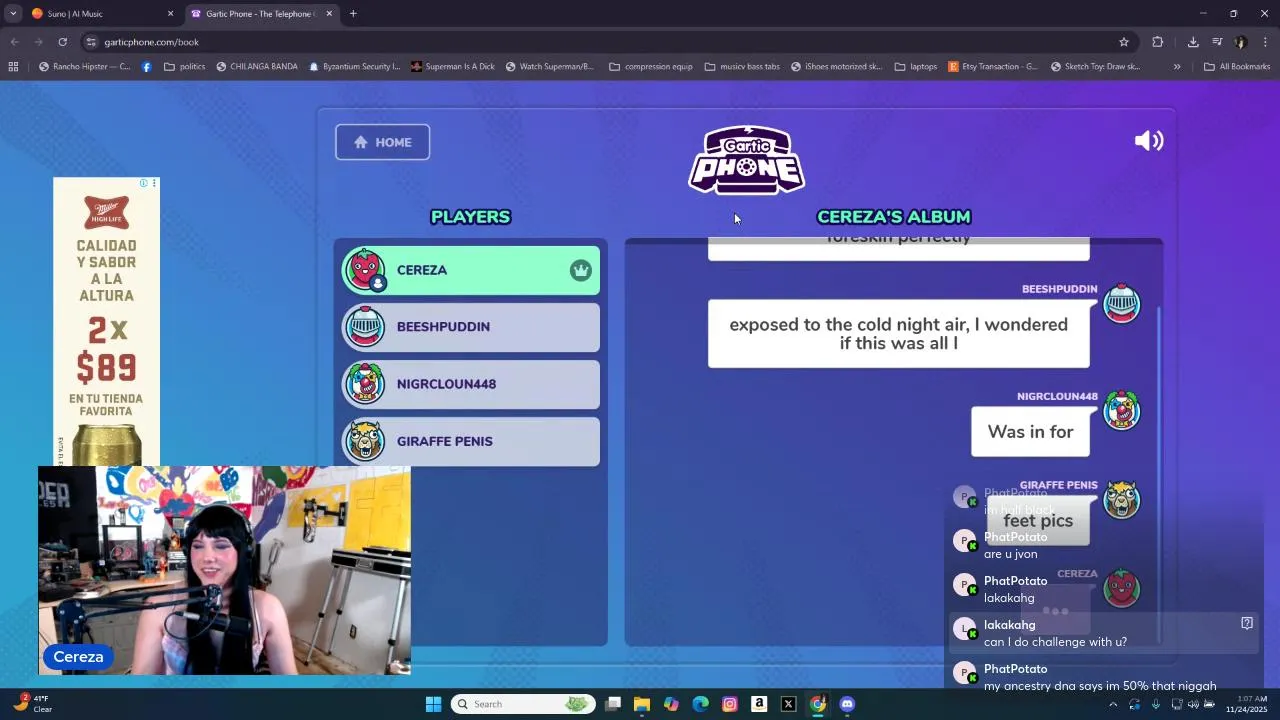Click the taskbar Search box
This screenshot has height=720, width=1280.
(523, 704)
